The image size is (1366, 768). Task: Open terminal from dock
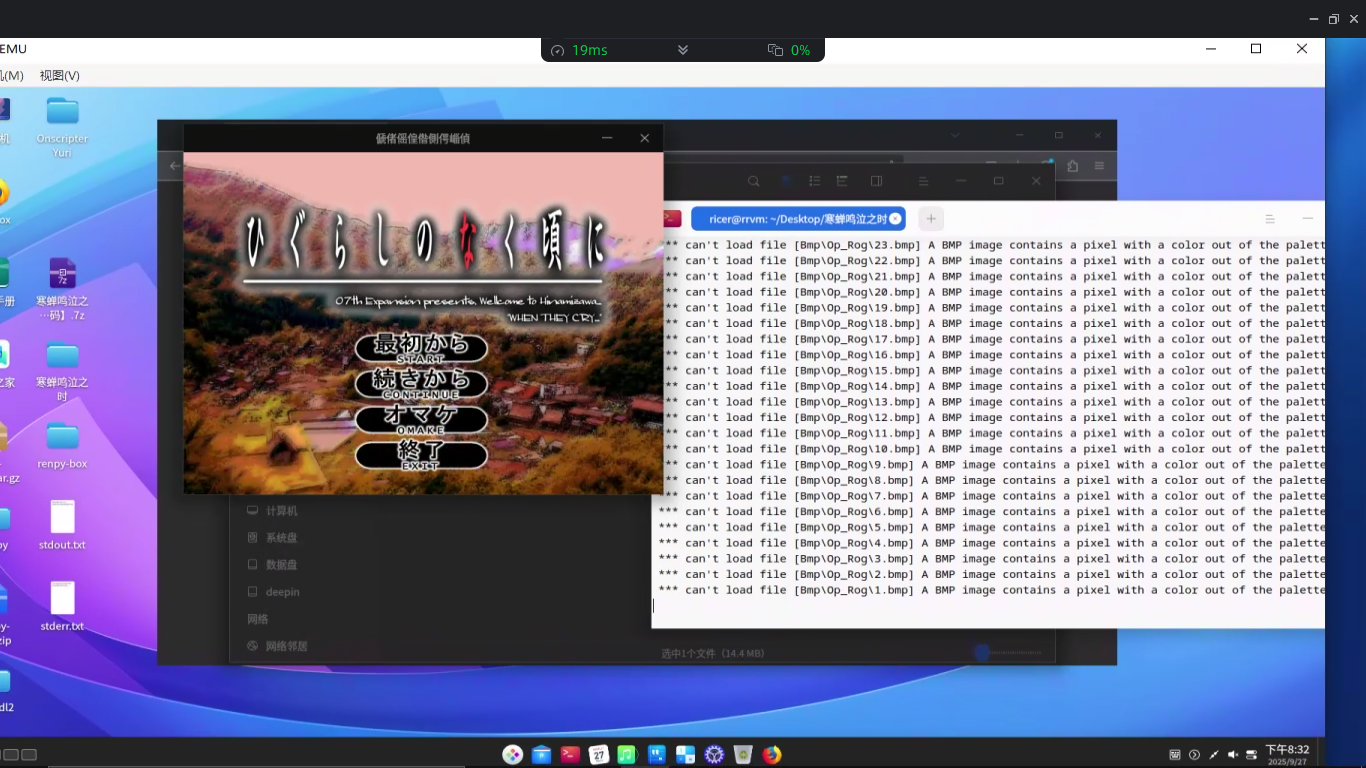click(x=570, y=755)
